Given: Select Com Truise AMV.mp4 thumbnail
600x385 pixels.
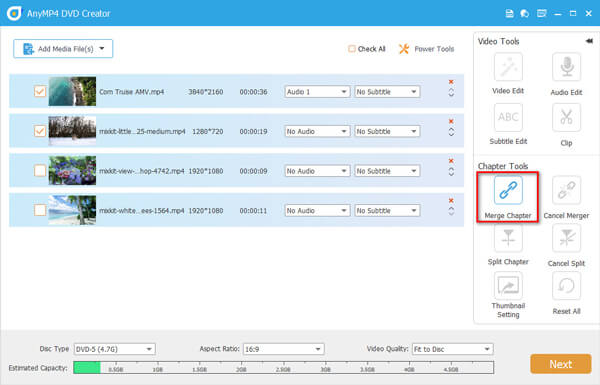Looking at the screenshot, I should click(72, 91).
